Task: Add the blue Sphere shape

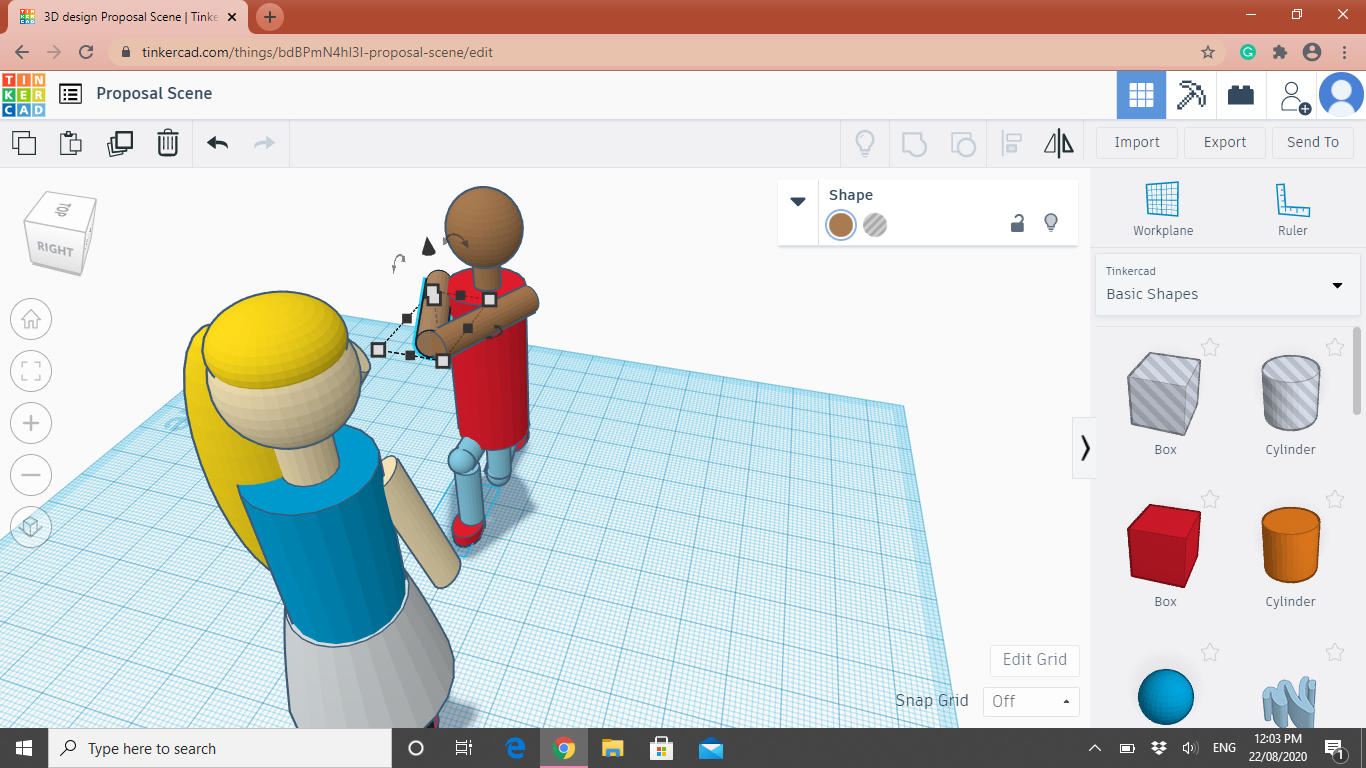Action: tap(1166, 697)
